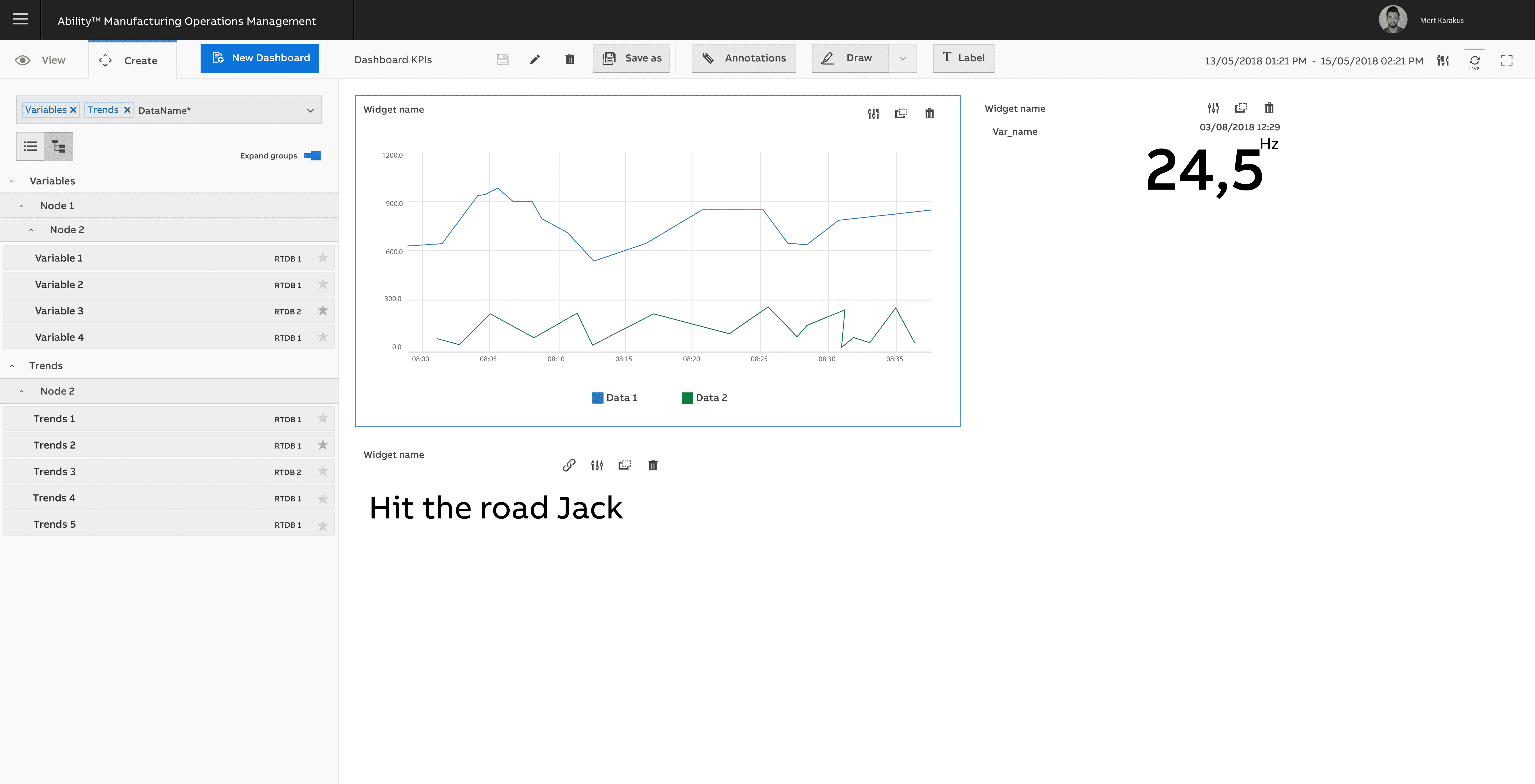Delete the dashboard with toolbar trash icon
This screenshot has width=1535, height=784.
click(x=569, y=59)
